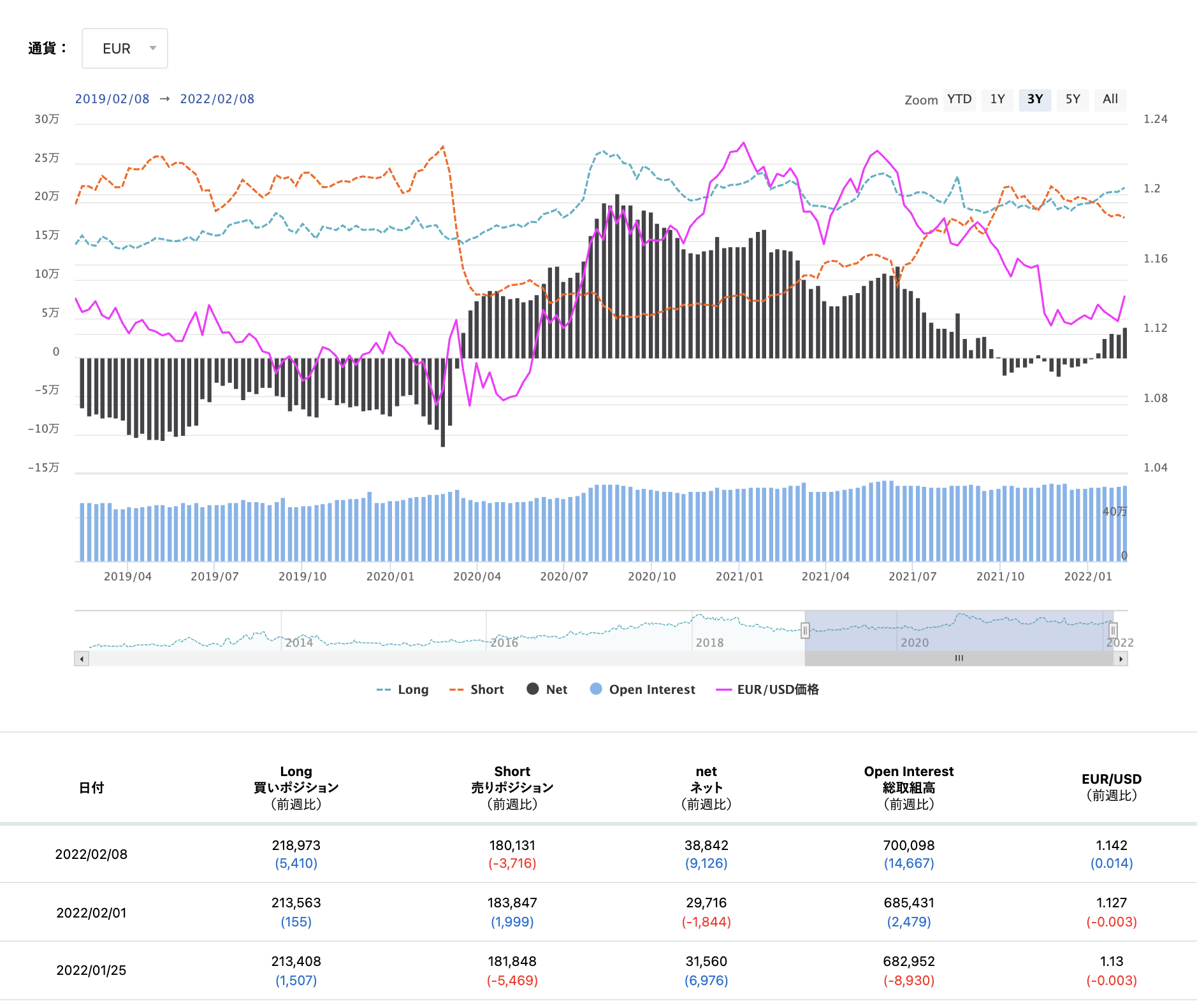
Task: Click the net ネット column header
Action: (x=706, y=788)
